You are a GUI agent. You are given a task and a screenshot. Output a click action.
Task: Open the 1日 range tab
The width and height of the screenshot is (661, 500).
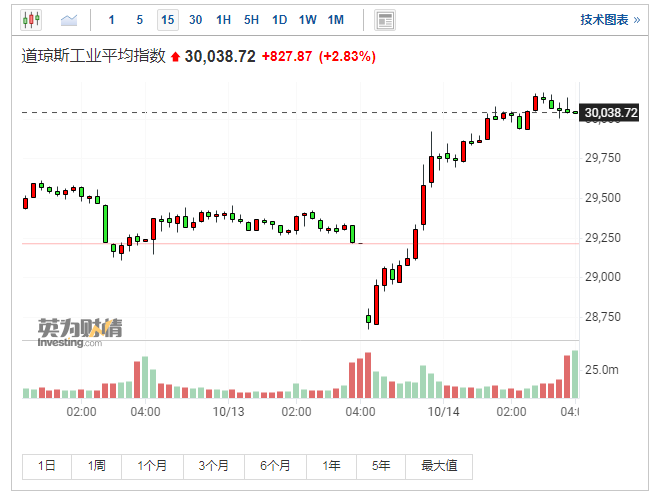[47, 466]
